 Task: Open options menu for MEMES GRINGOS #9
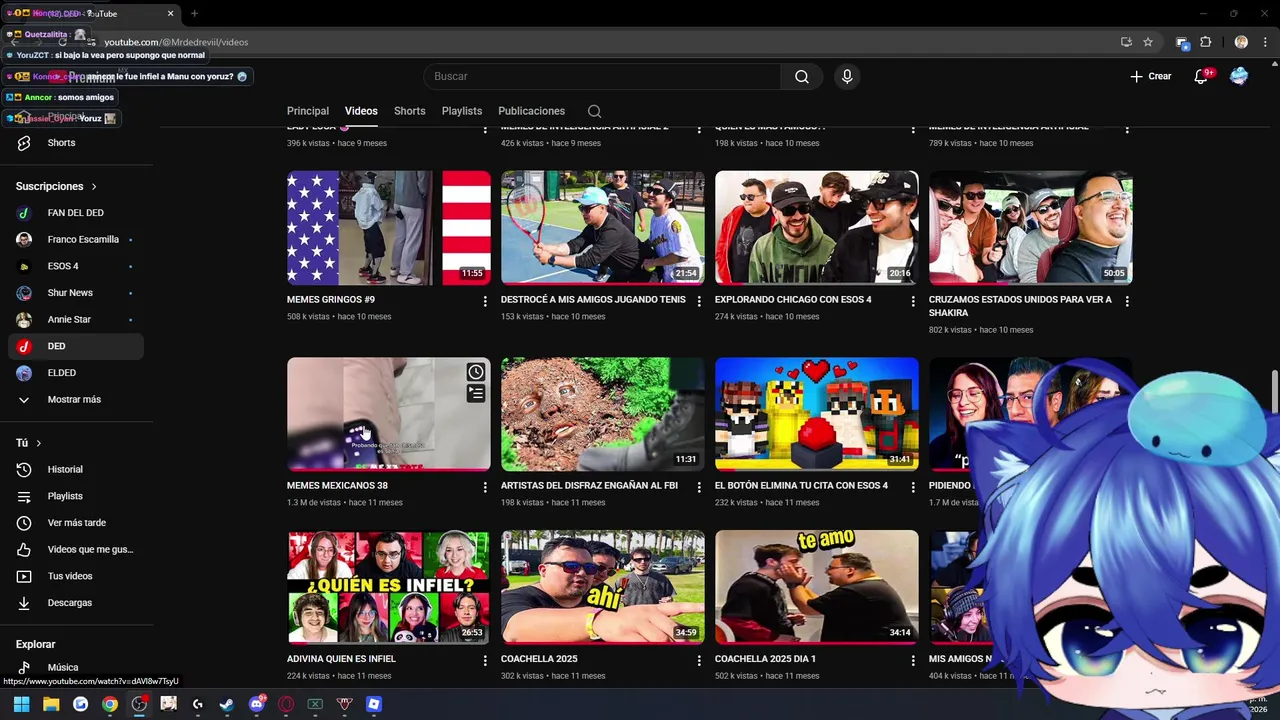point(485,301)
